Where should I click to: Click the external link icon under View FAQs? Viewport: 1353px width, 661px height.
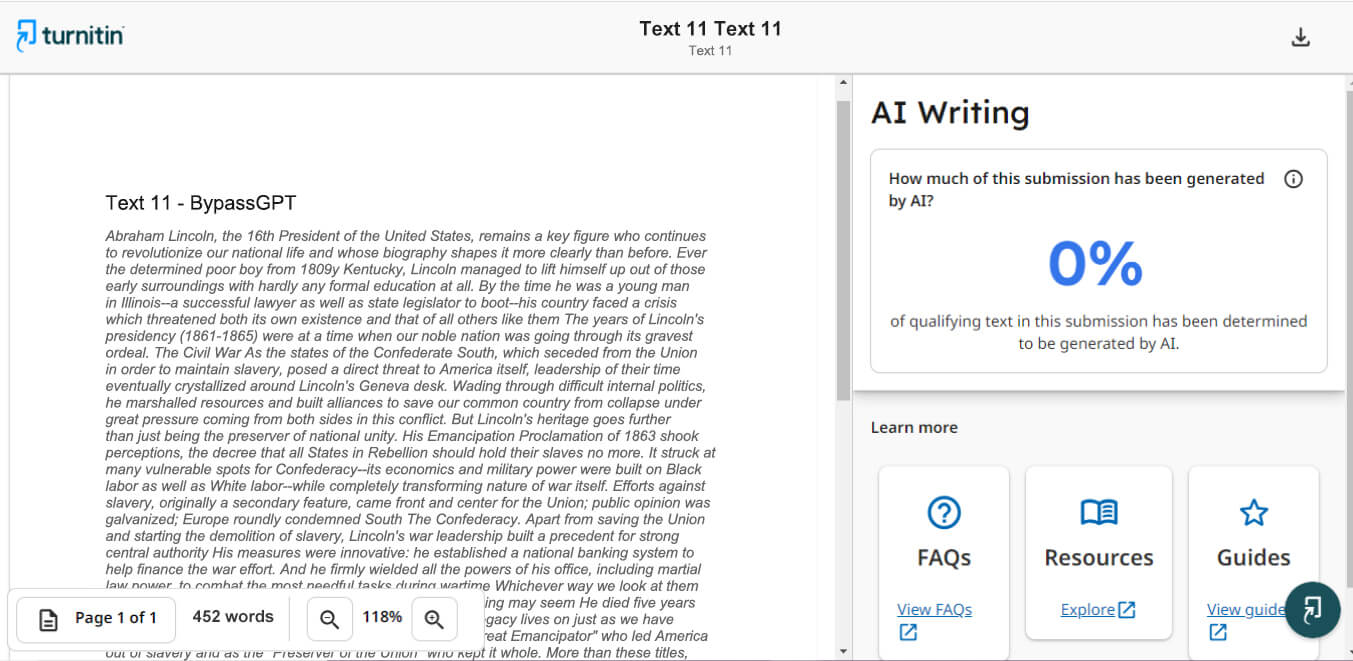[x=908, y=632]
